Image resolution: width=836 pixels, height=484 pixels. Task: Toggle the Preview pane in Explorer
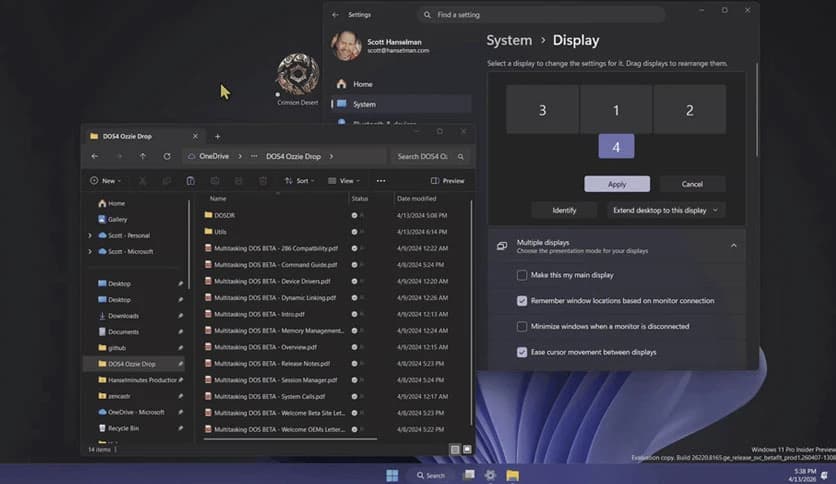pos(447,181)
